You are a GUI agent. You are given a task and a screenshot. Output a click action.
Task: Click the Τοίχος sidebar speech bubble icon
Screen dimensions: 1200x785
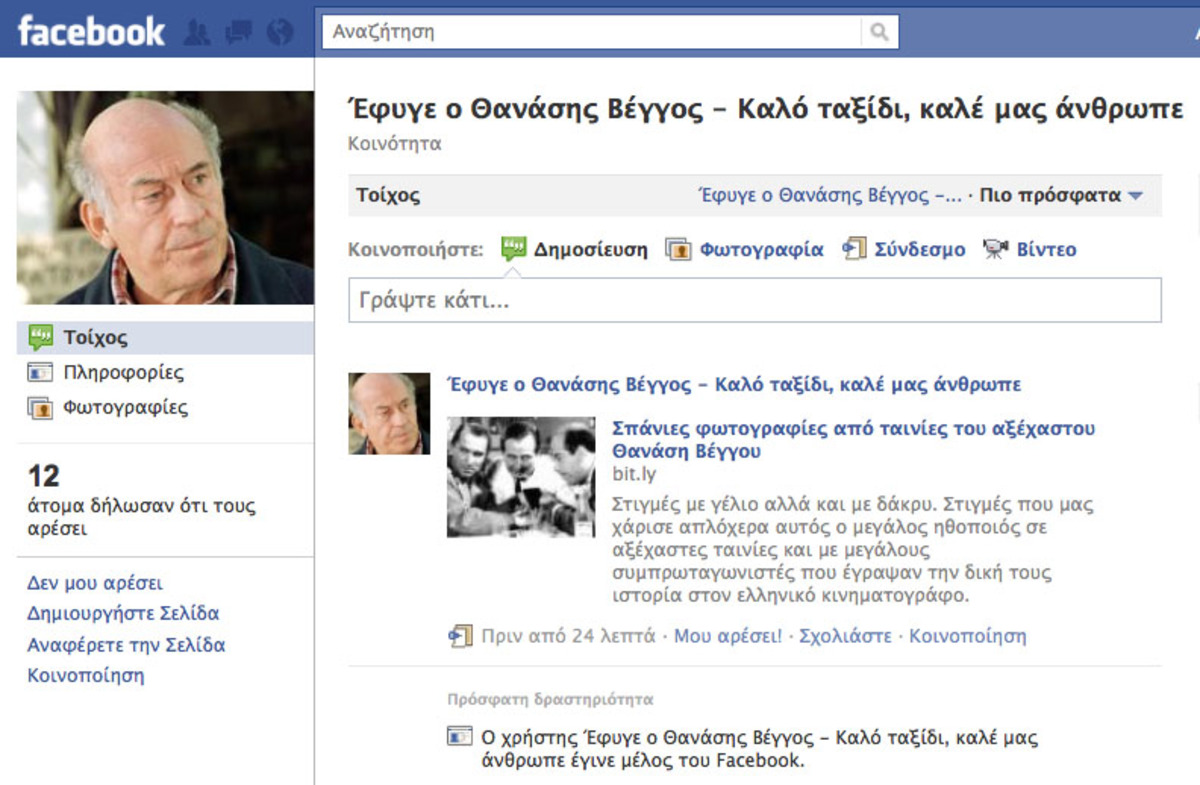(x=40, y=338)
